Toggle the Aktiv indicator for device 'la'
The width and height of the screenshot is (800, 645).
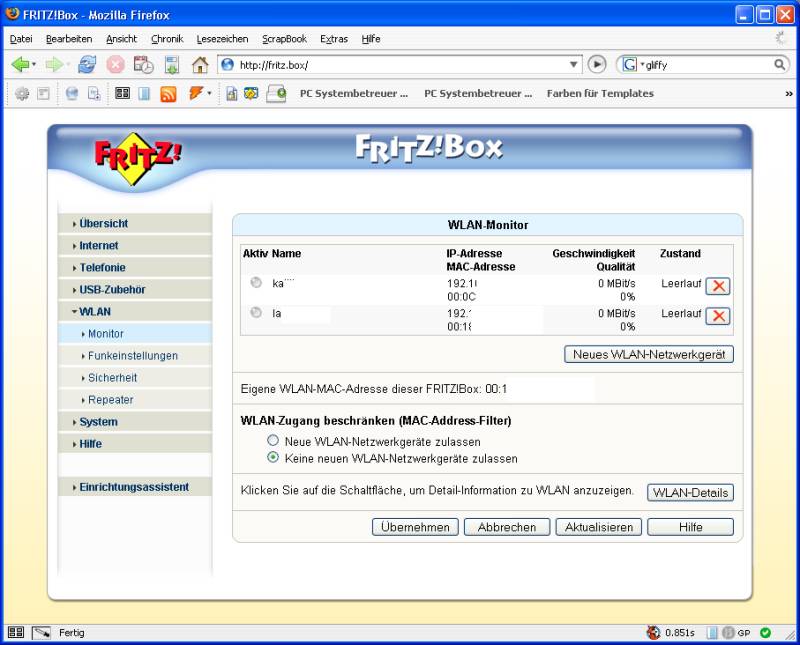tap(256, 312)
